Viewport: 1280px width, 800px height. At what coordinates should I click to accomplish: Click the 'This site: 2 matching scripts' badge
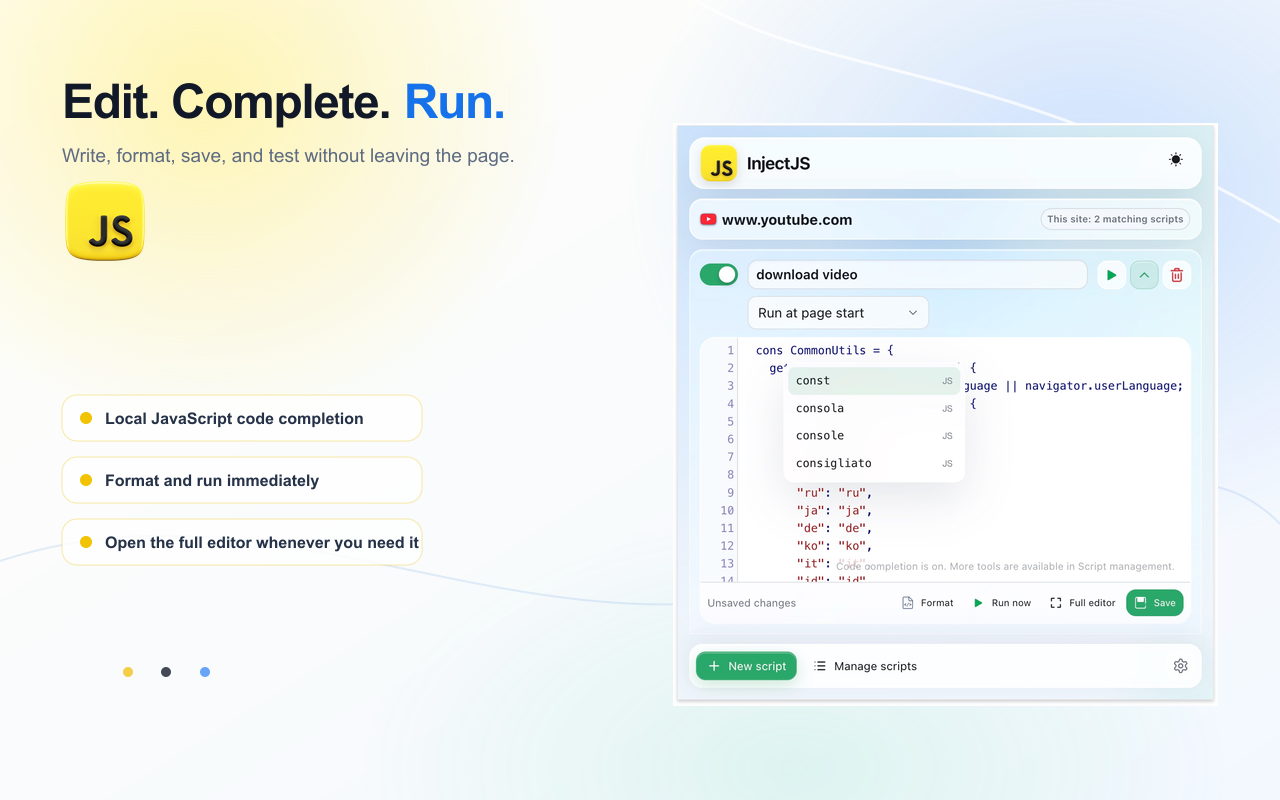1115,219
